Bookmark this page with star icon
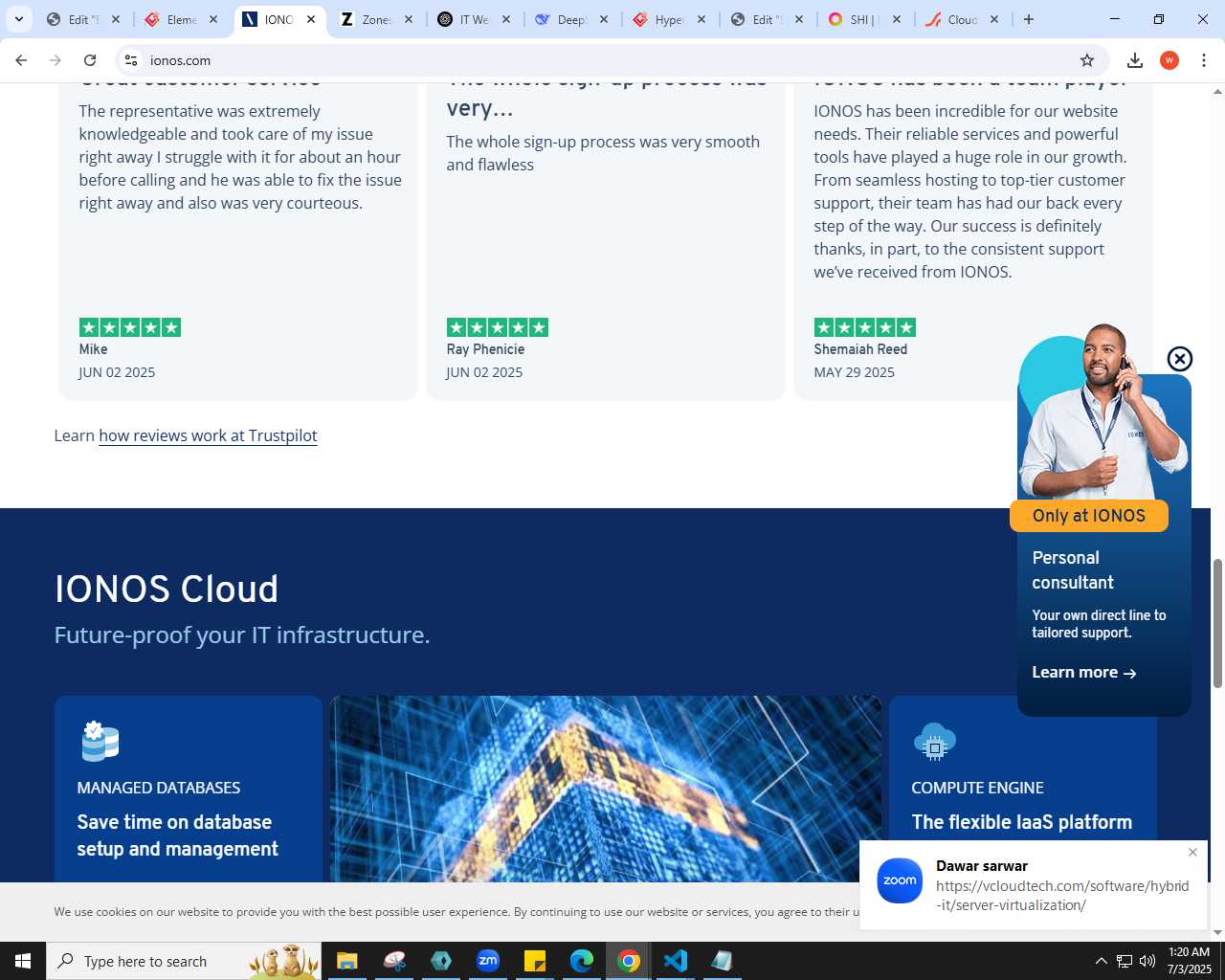The width and height of the screenshot is (1225, 980). tap(1087, 60)
